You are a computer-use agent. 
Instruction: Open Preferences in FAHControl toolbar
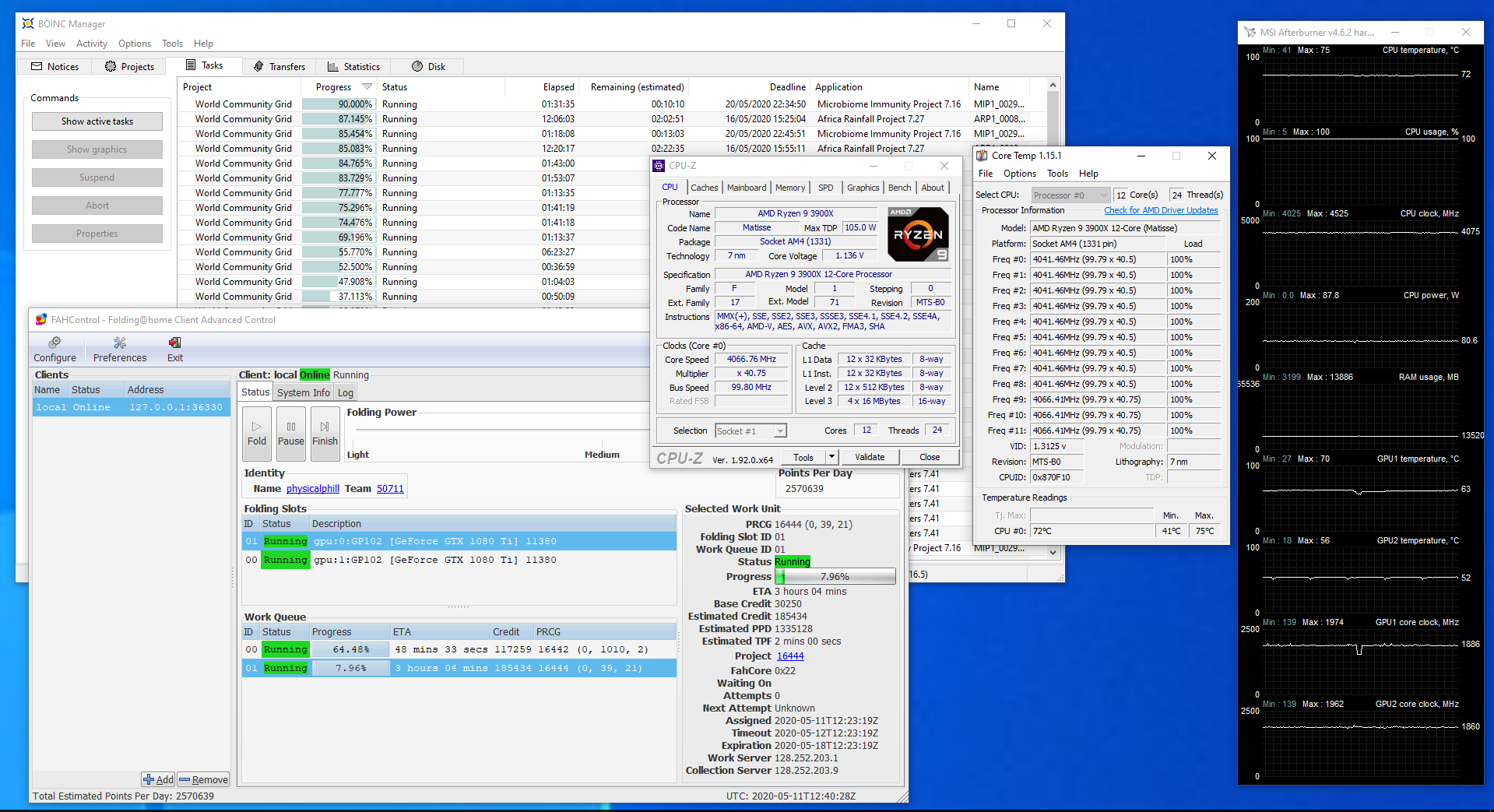pos(120,350)
